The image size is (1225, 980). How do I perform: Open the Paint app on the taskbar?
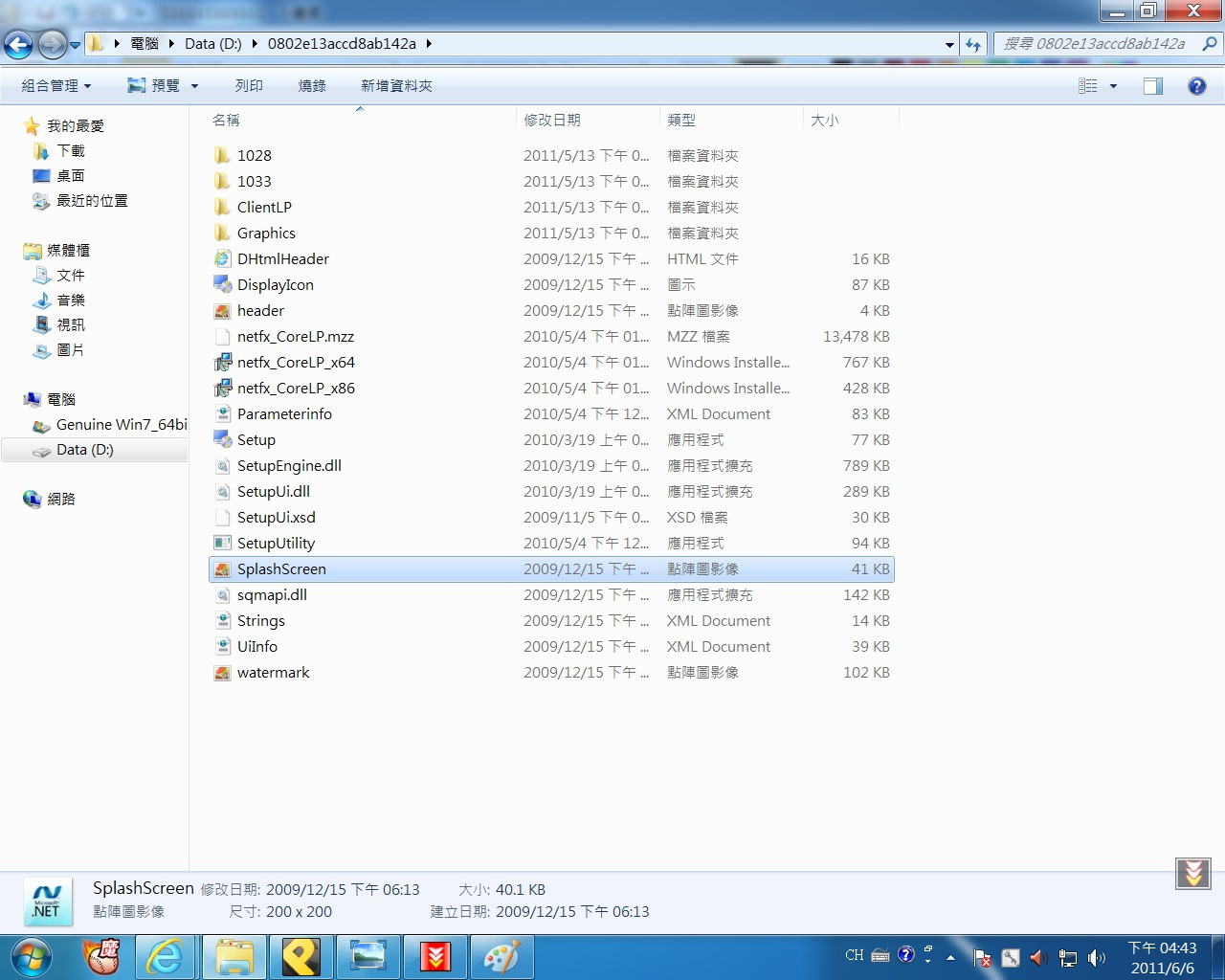[502, 956]
